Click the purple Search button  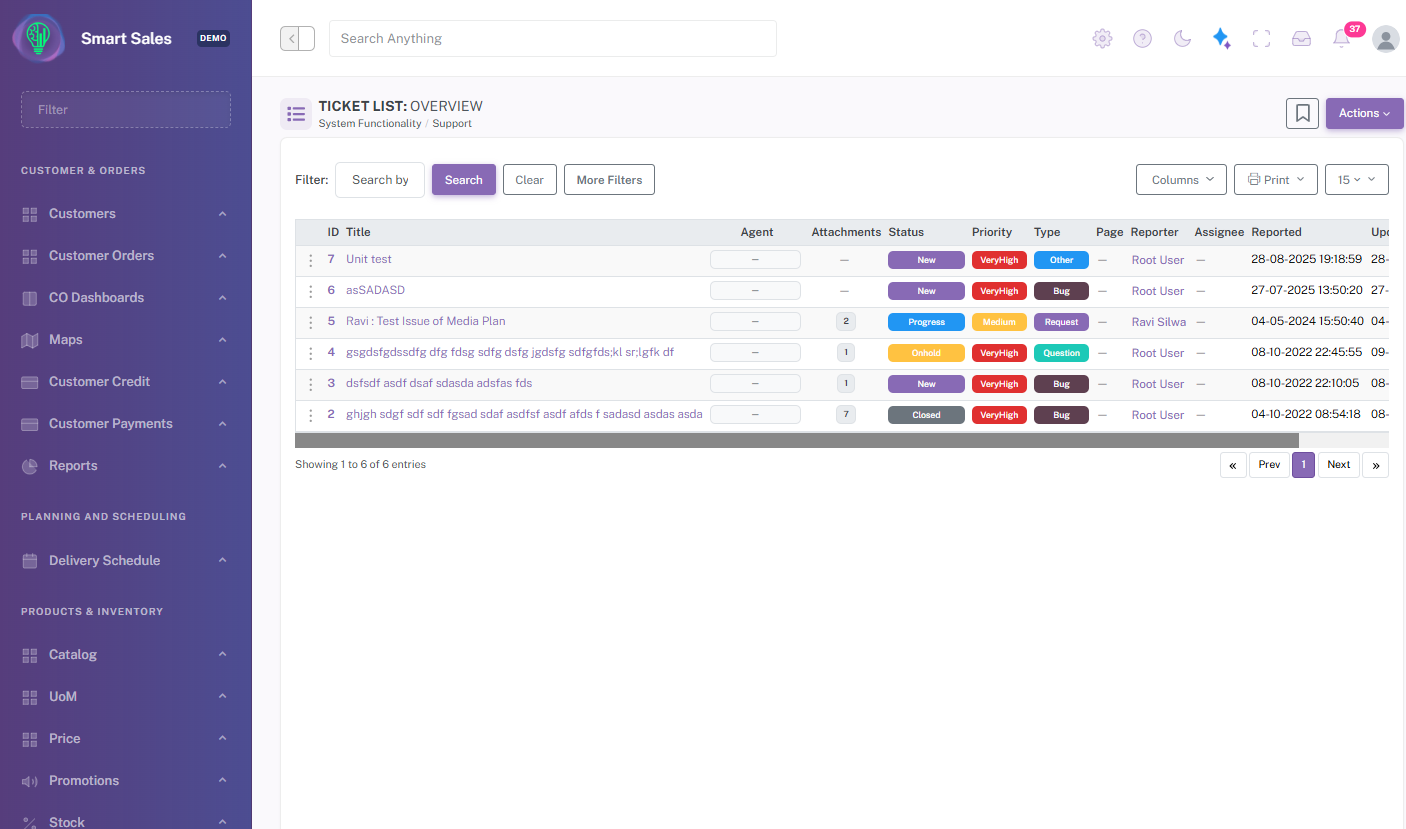(x=464, y=180)
